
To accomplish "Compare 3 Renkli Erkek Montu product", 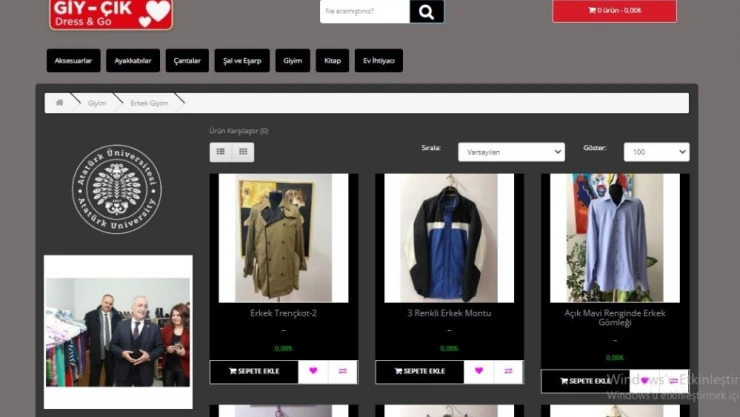I will pos(508,371).
